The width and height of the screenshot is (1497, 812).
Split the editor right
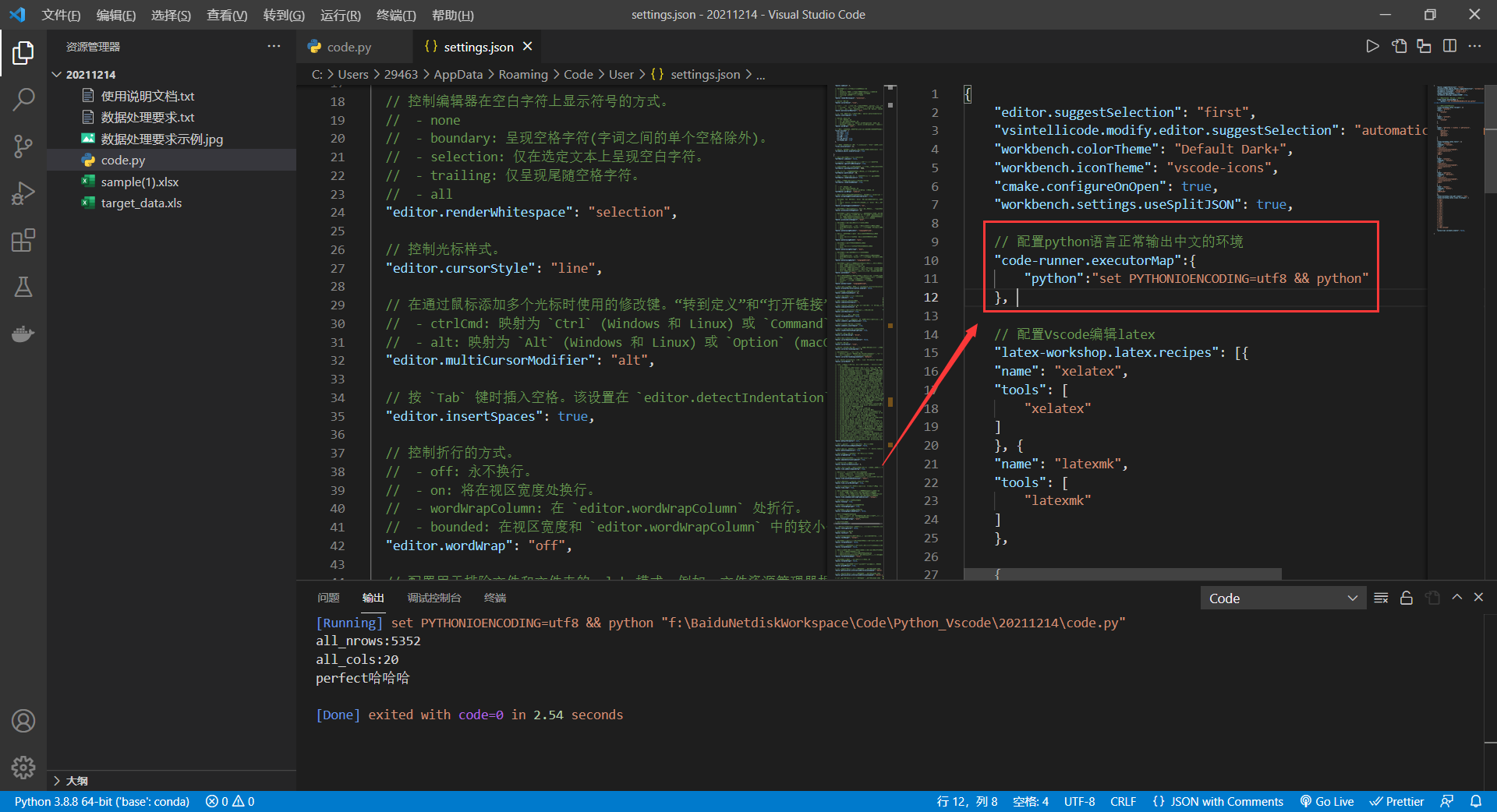1449,47
